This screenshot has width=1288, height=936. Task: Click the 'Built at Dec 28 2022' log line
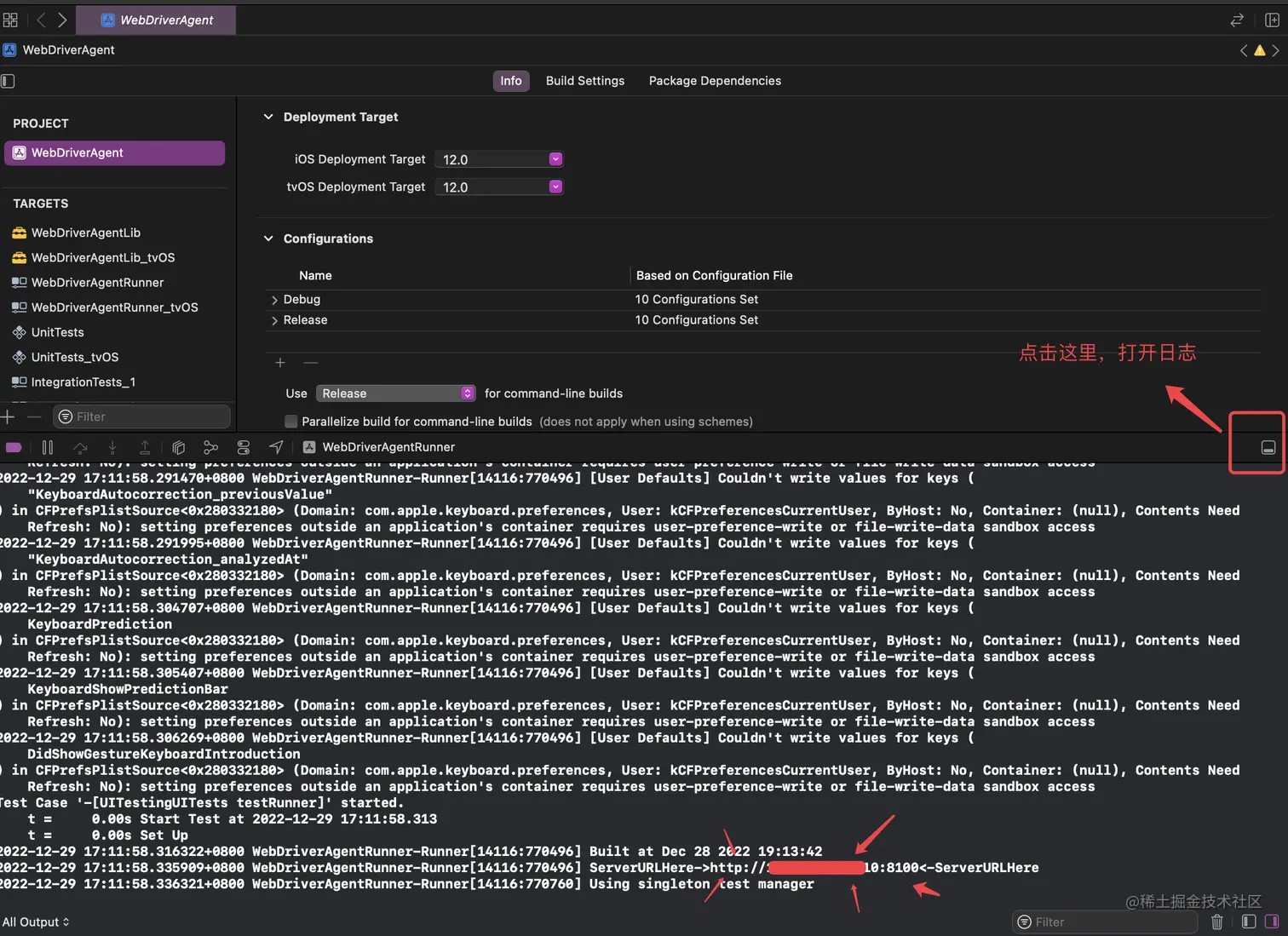411,852
